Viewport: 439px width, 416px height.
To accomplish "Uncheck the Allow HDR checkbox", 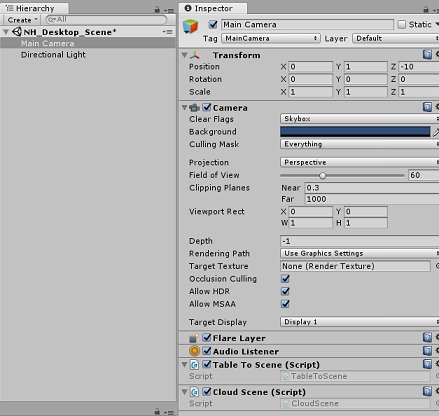I will coord(285,291).
